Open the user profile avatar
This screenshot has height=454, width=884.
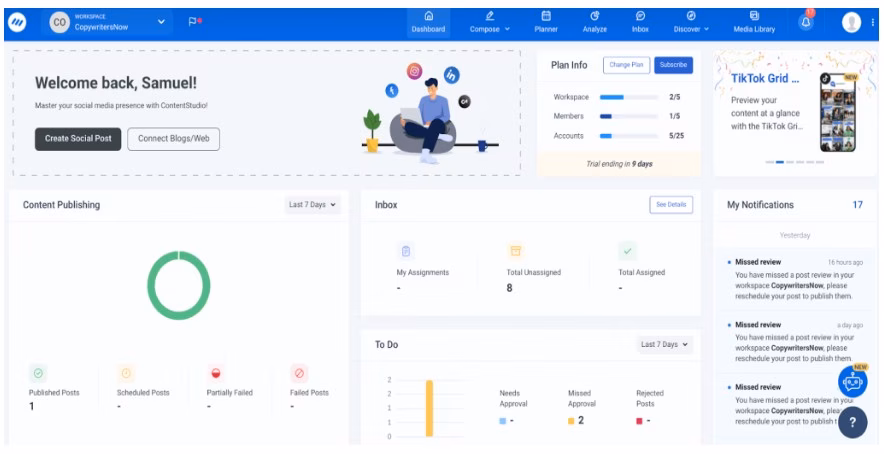click(852, 21)
